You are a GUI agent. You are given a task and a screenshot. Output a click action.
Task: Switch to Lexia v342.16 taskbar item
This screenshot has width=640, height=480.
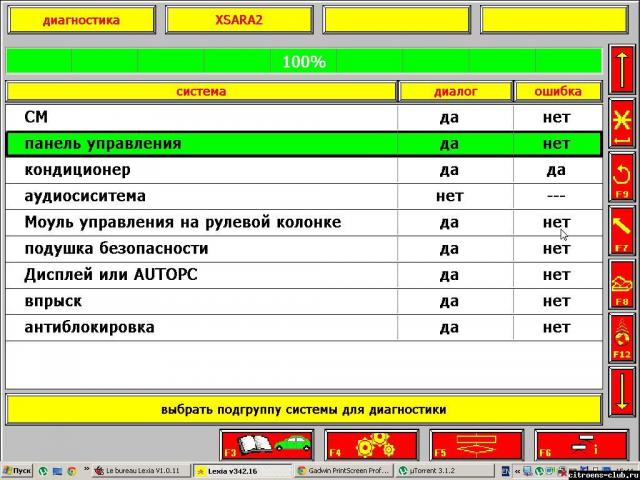tap(242, 471)
